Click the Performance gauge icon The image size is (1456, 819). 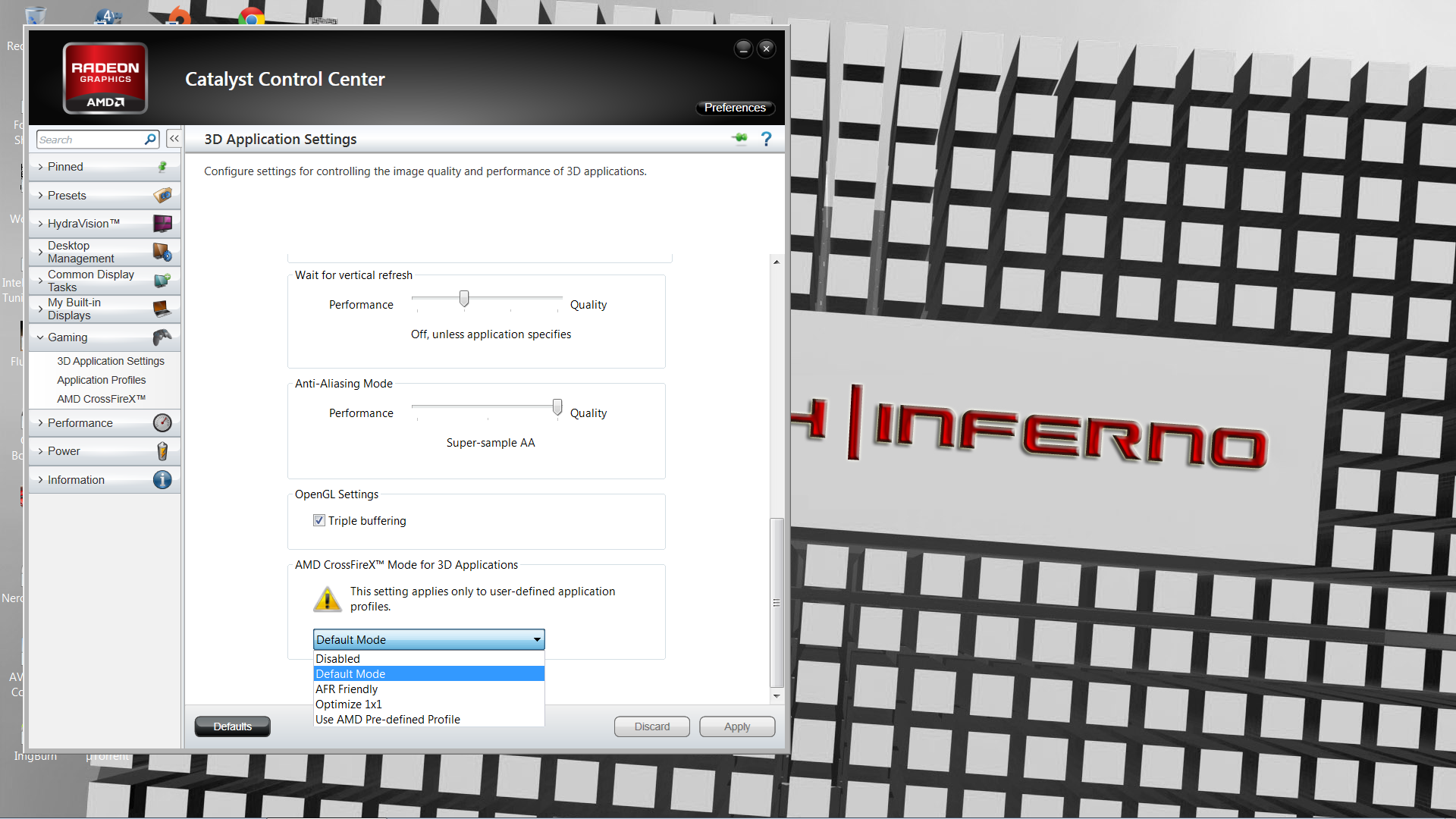pos(162,422)
